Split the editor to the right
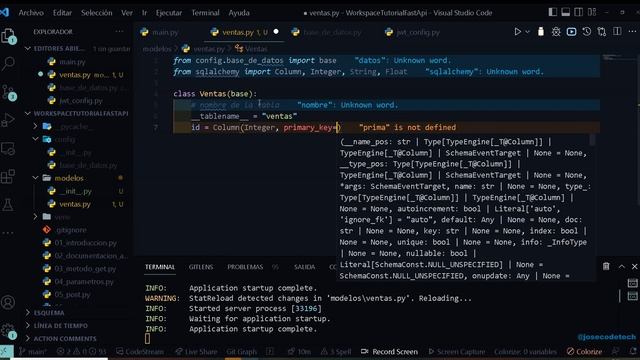640x360 pixels. click(x=617, y=32)
